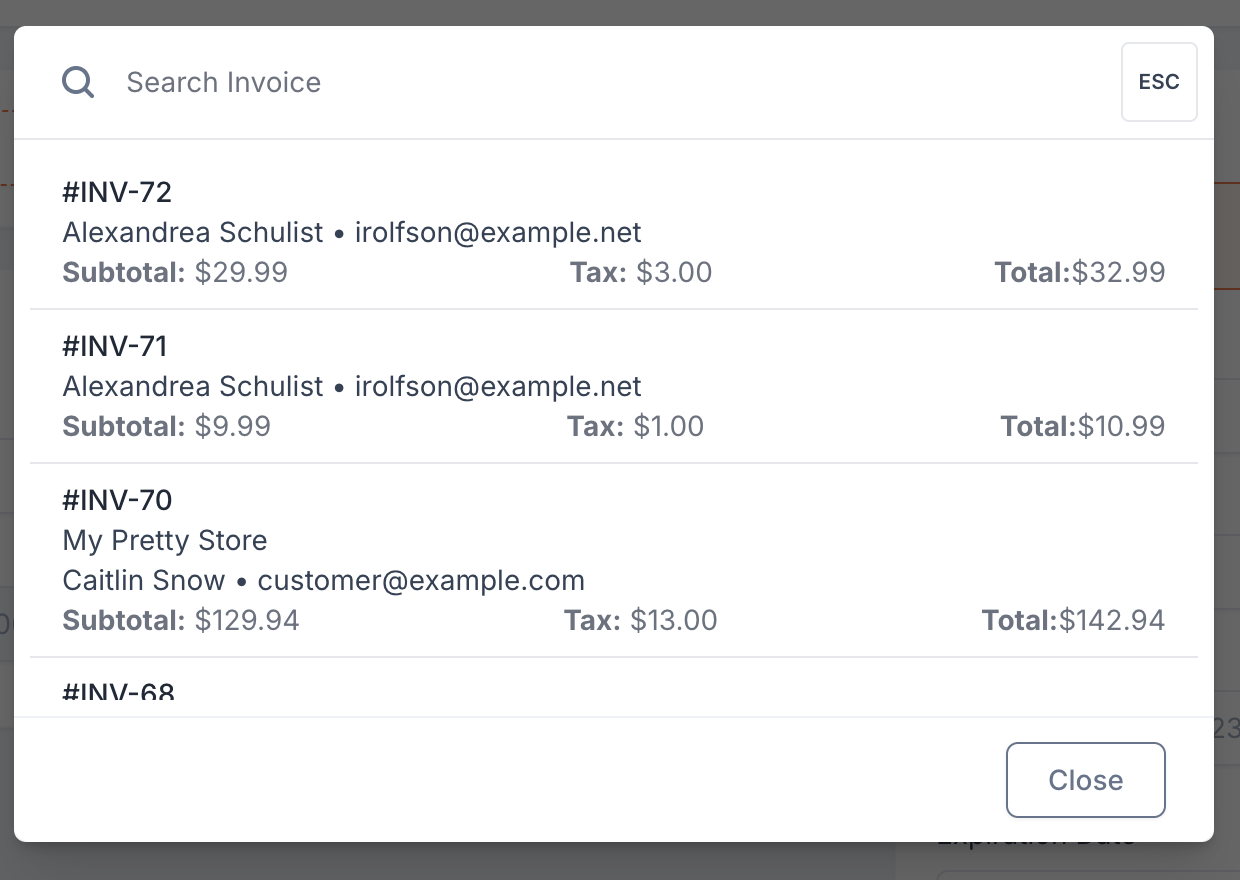
Task: Click Caitlin Snow customer@example.com line
Action: point(323,580)
